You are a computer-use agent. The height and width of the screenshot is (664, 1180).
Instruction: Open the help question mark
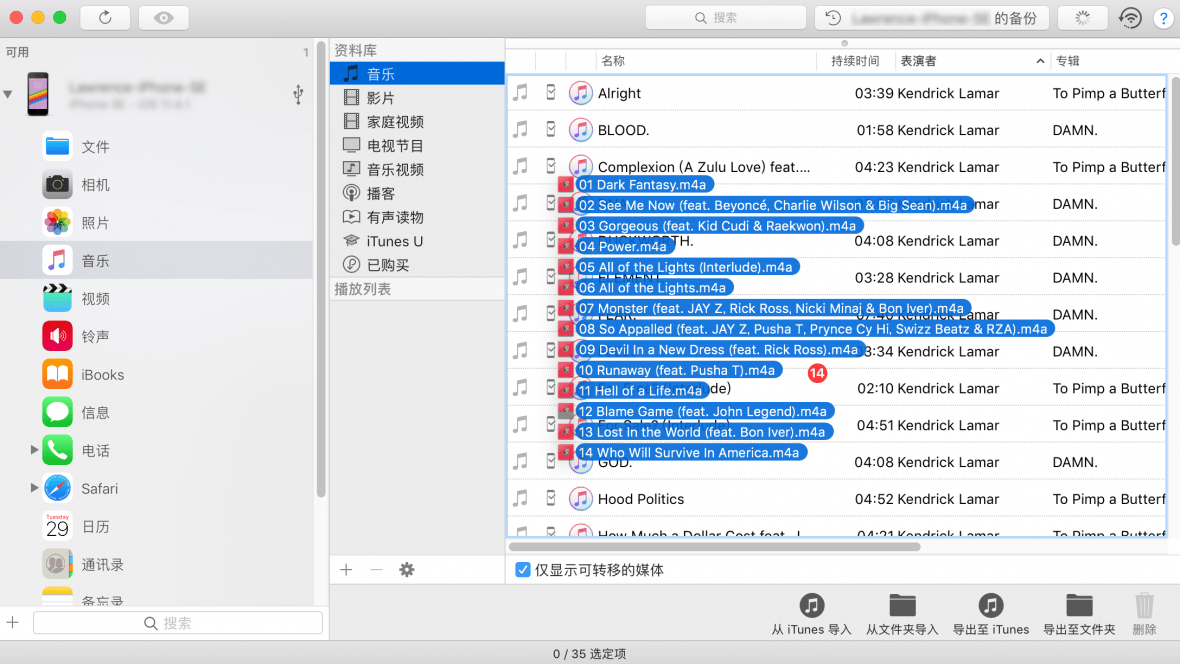[1163, 19]
